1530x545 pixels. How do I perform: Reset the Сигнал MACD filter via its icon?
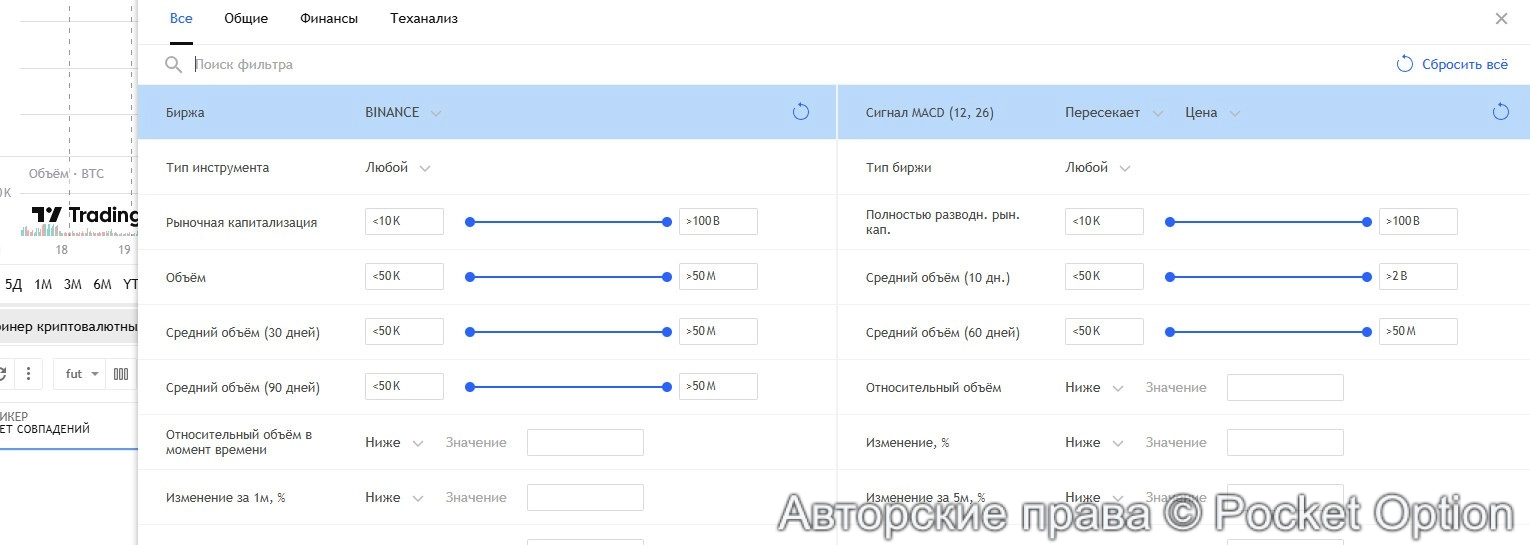coord(1500,112)
